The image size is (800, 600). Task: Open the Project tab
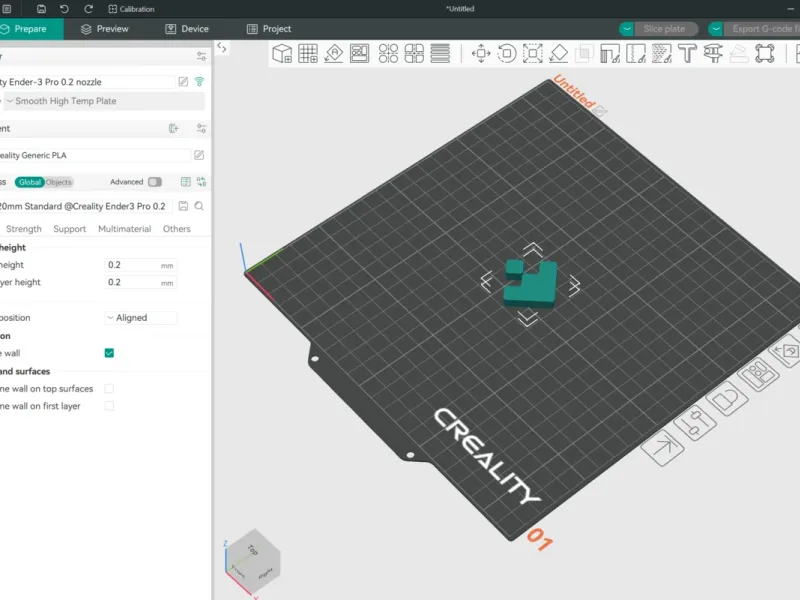pos(269,29)
